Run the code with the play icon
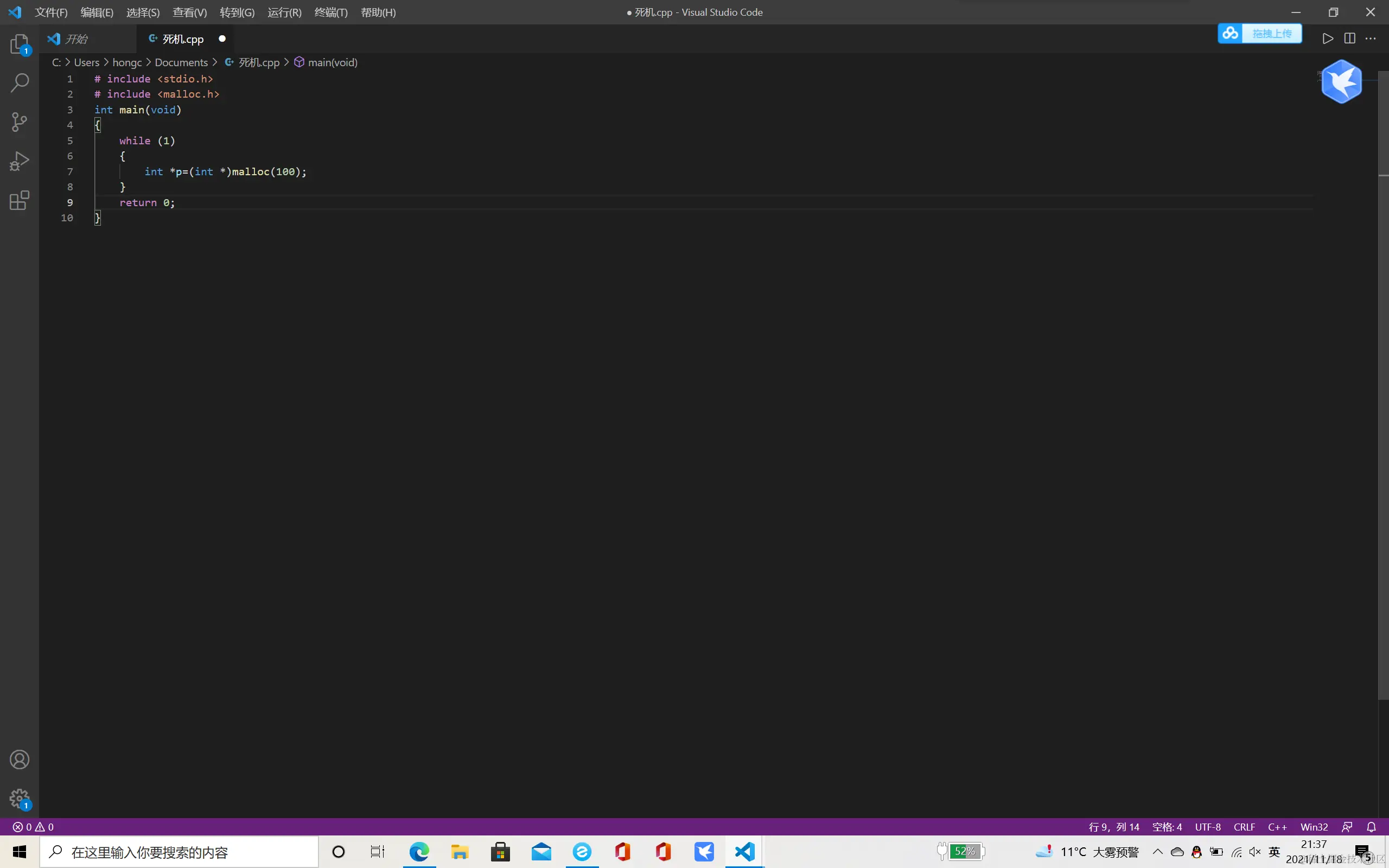Screen dimensions: 1389x868 (x=1328, y=39)
